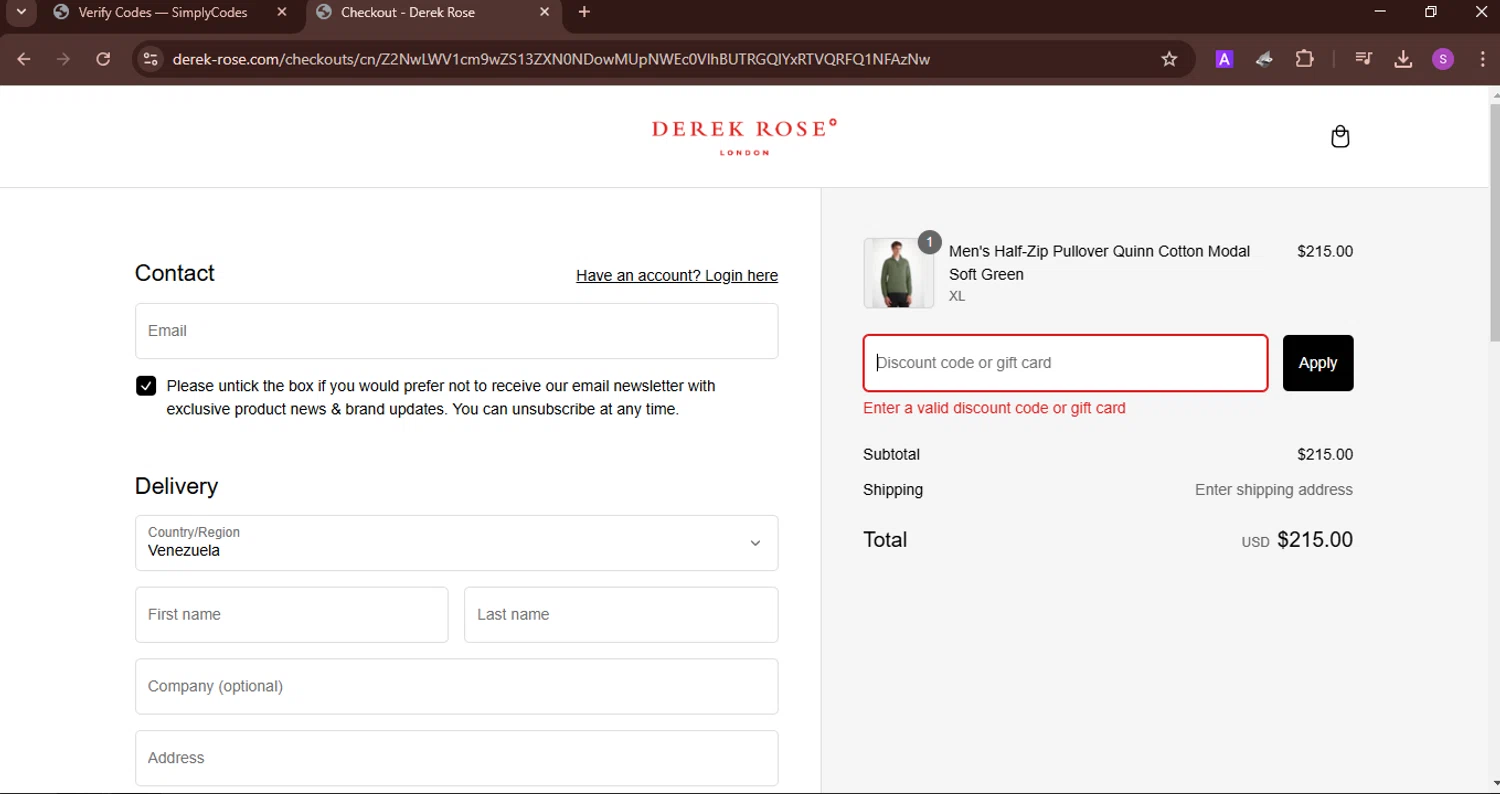Screen dimensions: 1500x794
Task: Switch to Verify Codes SimplyCodes tab
Action: 163,12
